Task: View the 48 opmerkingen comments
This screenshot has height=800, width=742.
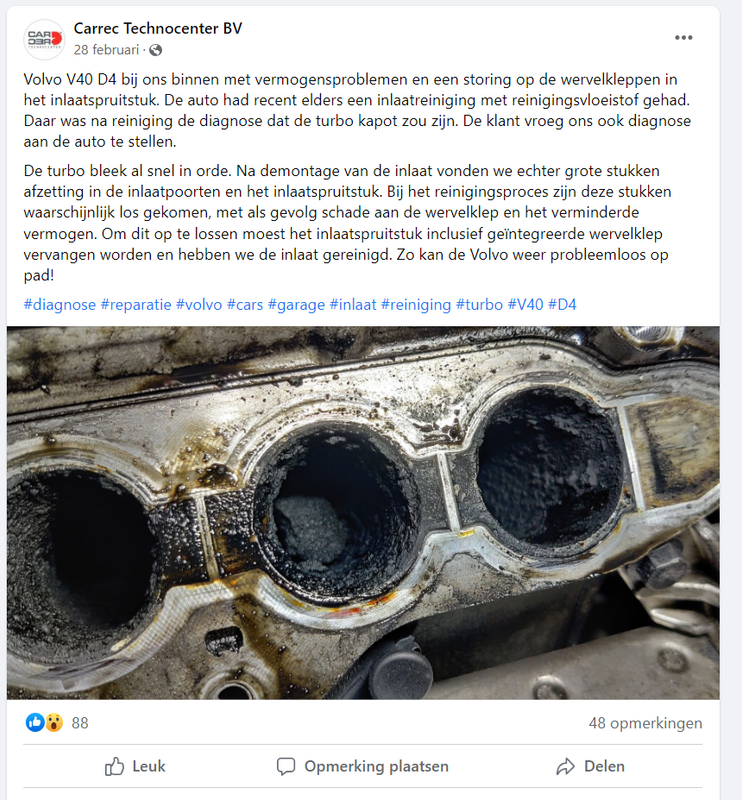Action: pyautogui.click(x=646, y=723)
